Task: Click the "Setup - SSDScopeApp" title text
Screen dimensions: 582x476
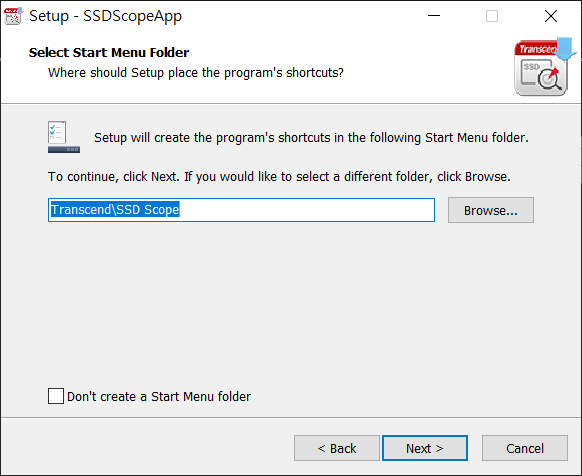Action: [105, 16]
